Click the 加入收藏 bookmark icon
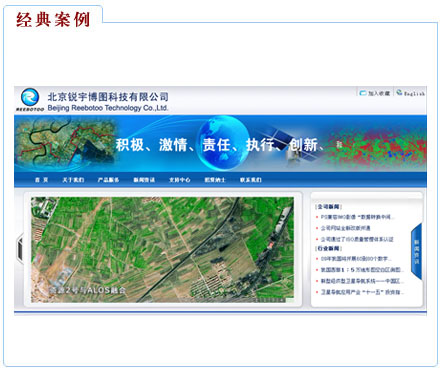The height and width of the screenshot is (371, 442). [363, 93]
